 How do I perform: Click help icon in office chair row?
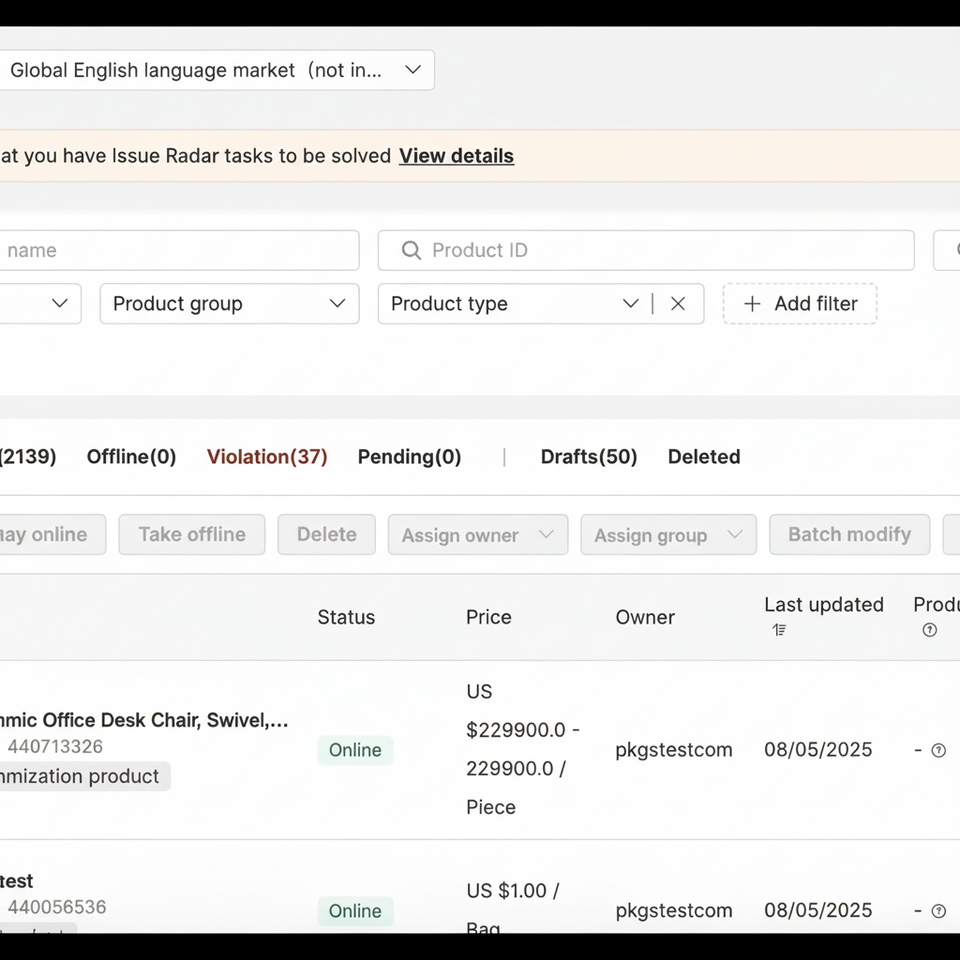coord(938,750)
